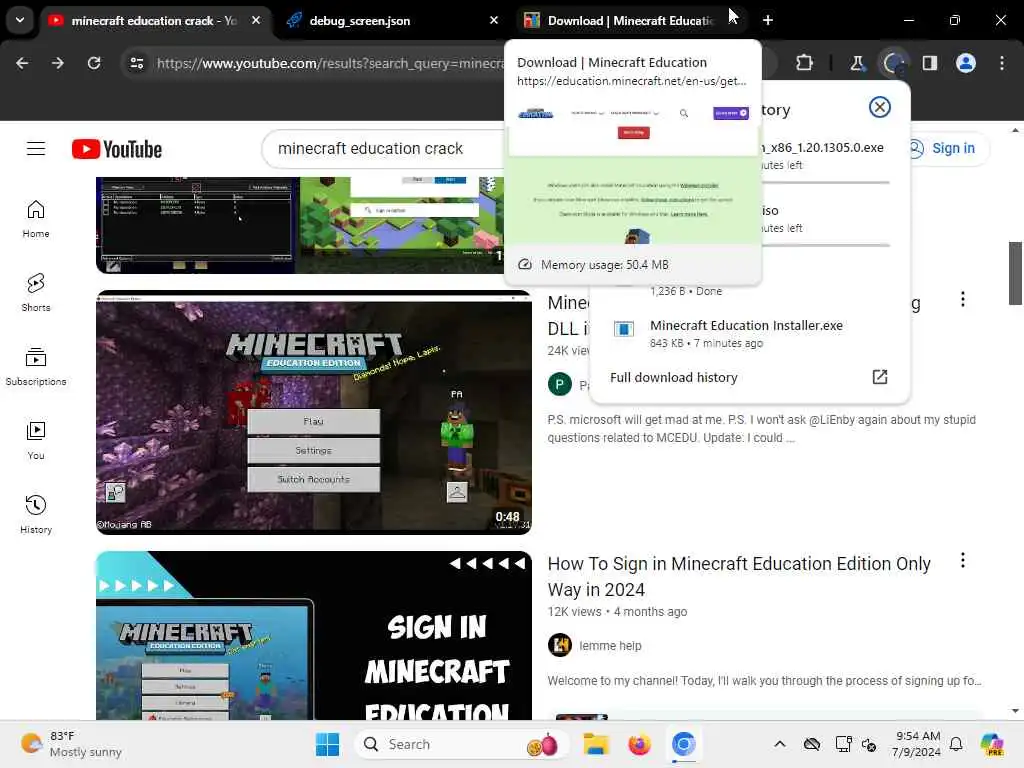Screen dimensions: 1024x768
Task: Open the tab search dropdown arrow
Action: [x=20, y=20]
